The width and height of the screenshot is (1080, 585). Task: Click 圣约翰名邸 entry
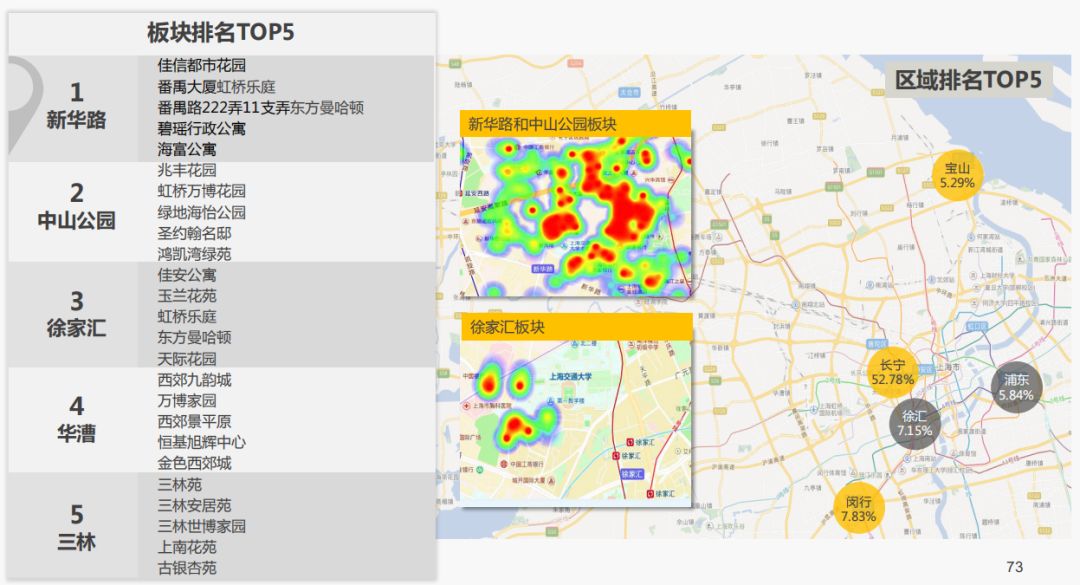[194, 233]
